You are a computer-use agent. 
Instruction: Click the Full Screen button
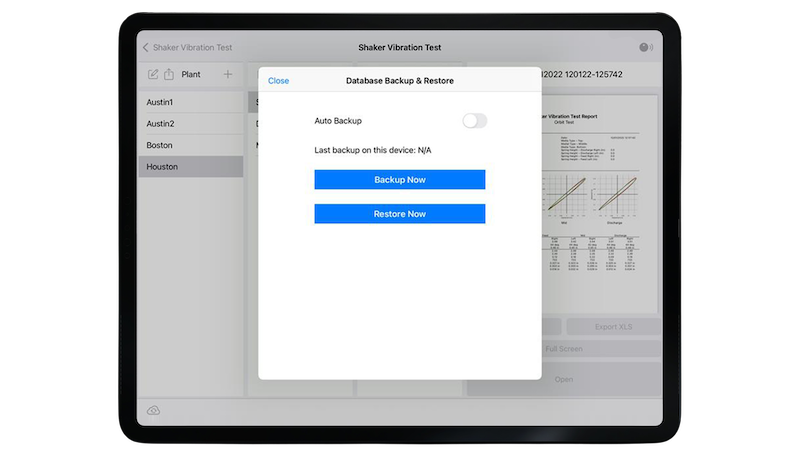click(x=600, y=349)
